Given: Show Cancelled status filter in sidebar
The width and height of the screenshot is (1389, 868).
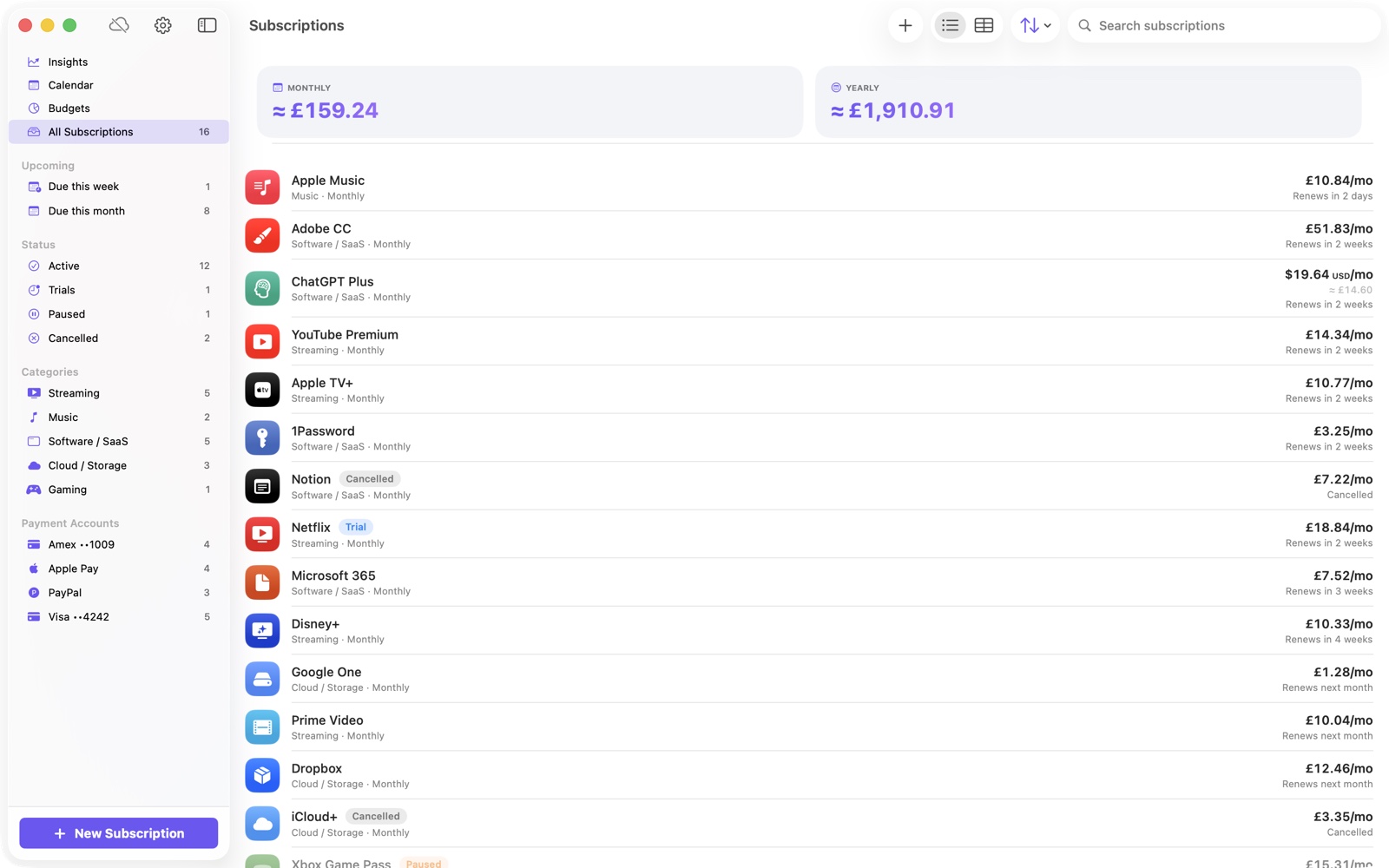Looking at the screenshot, I should (x=119, y=339).
